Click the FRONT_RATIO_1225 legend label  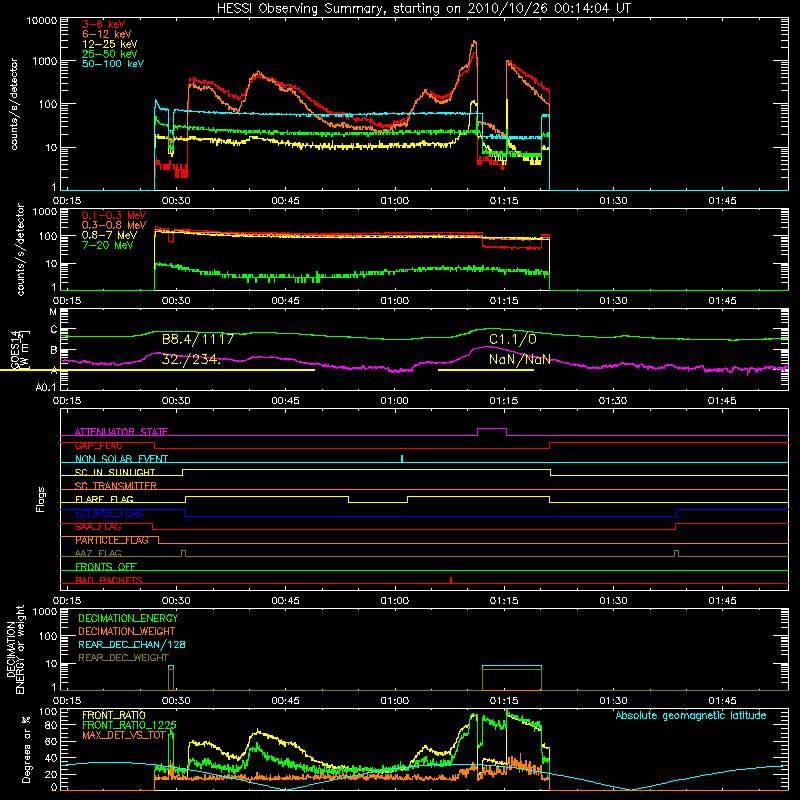[129, 725]
